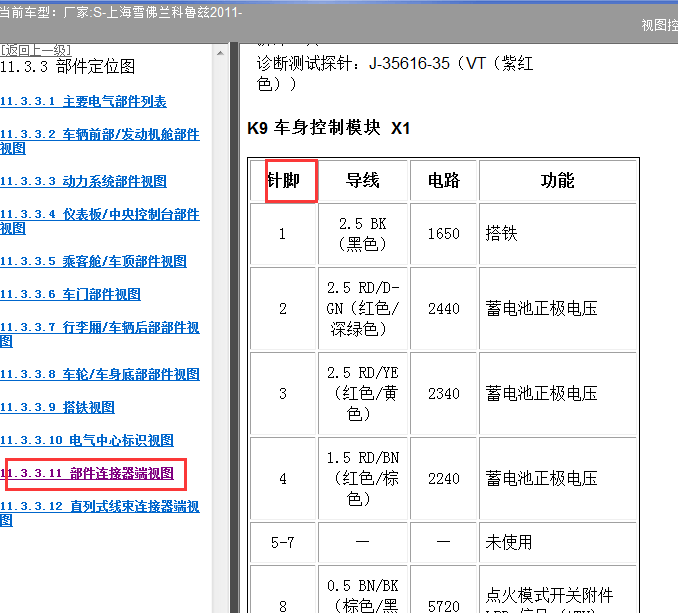Click the 当前车型 vehicle model header text

click(x=121, y=12)
